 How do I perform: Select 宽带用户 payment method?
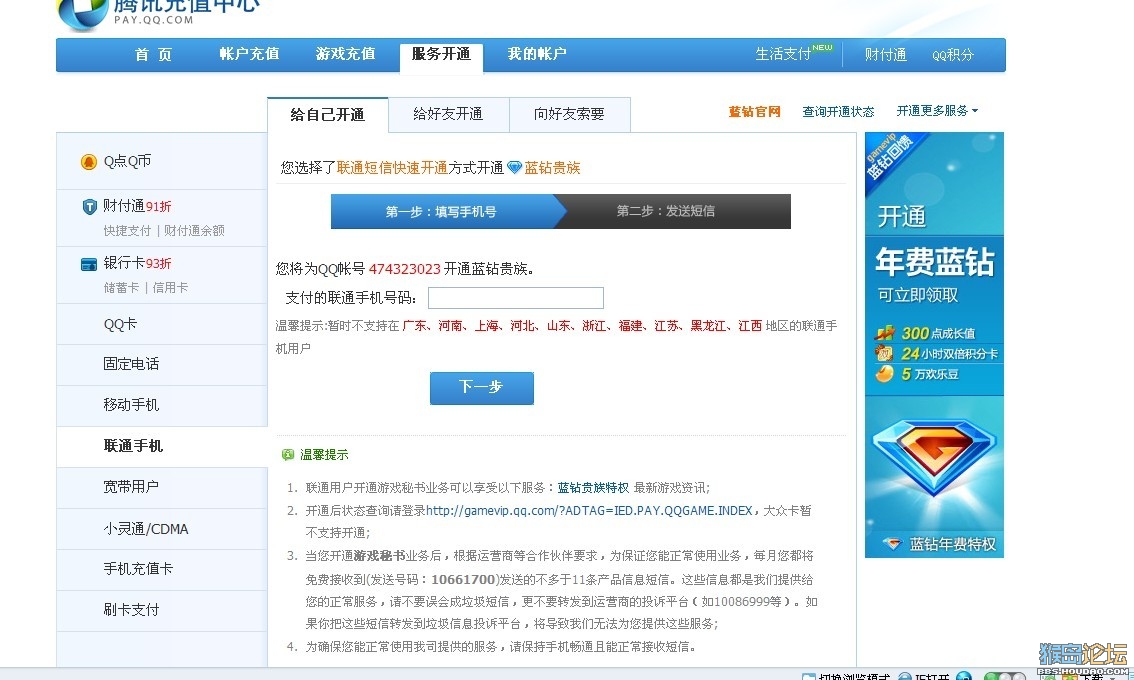click(x=162, y=488)
